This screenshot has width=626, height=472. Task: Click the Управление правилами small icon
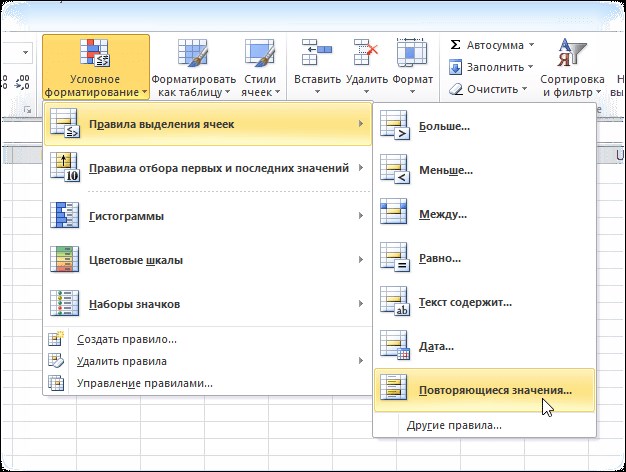(x=56, y=383)
